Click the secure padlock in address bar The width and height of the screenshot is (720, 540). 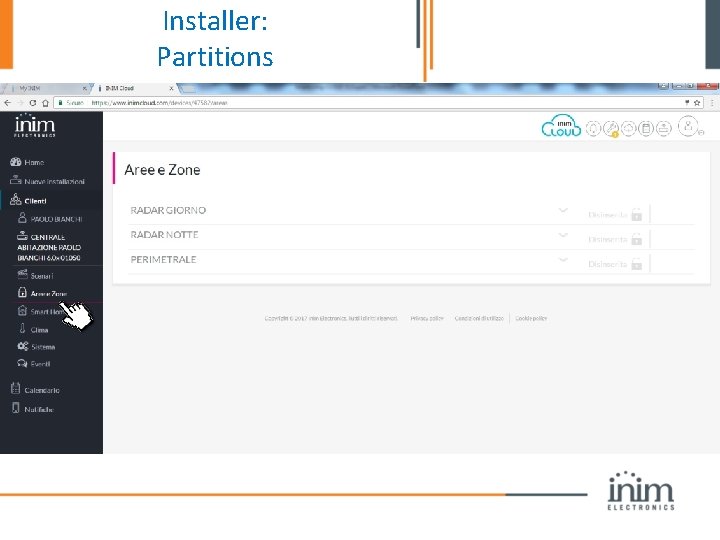click(x=60, y=103)
